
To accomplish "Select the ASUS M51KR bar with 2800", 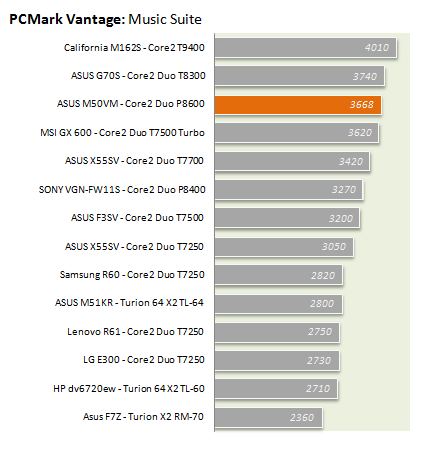I will click(x=278, y=304).
